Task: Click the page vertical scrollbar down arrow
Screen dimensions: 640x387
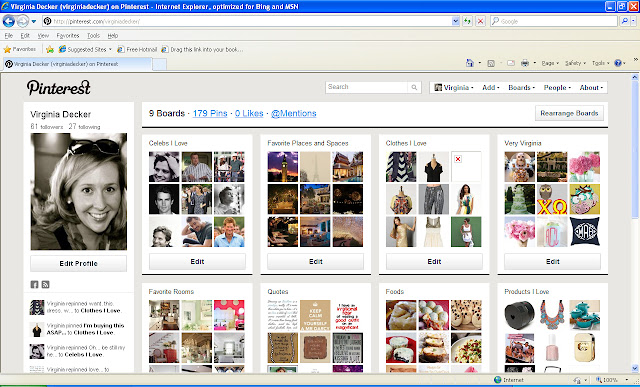Action: pyautogui.click(x=635, y=368)
